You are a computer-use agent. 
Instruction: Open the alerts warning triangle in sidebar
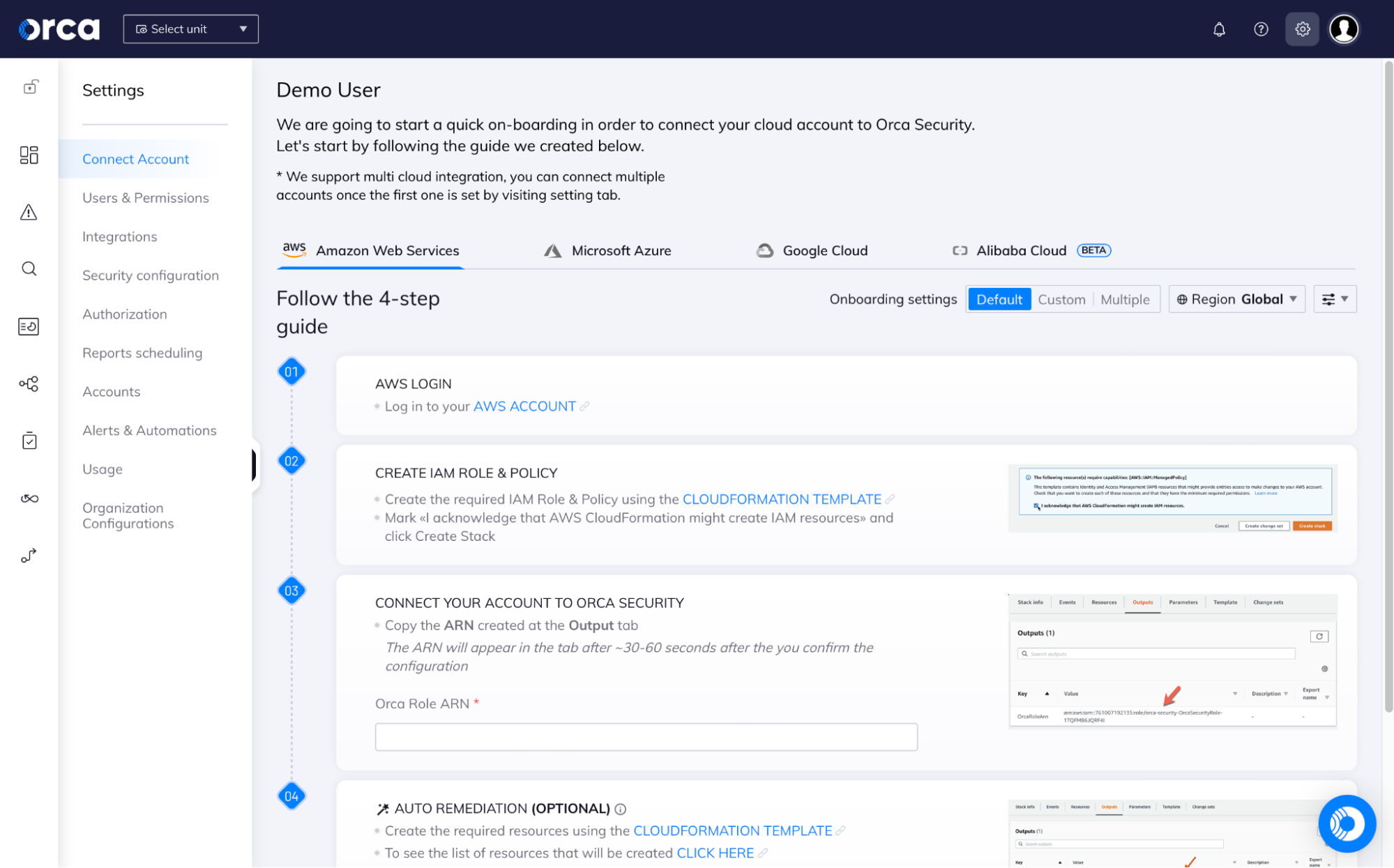pyautogui.click(x=29, y=213)
